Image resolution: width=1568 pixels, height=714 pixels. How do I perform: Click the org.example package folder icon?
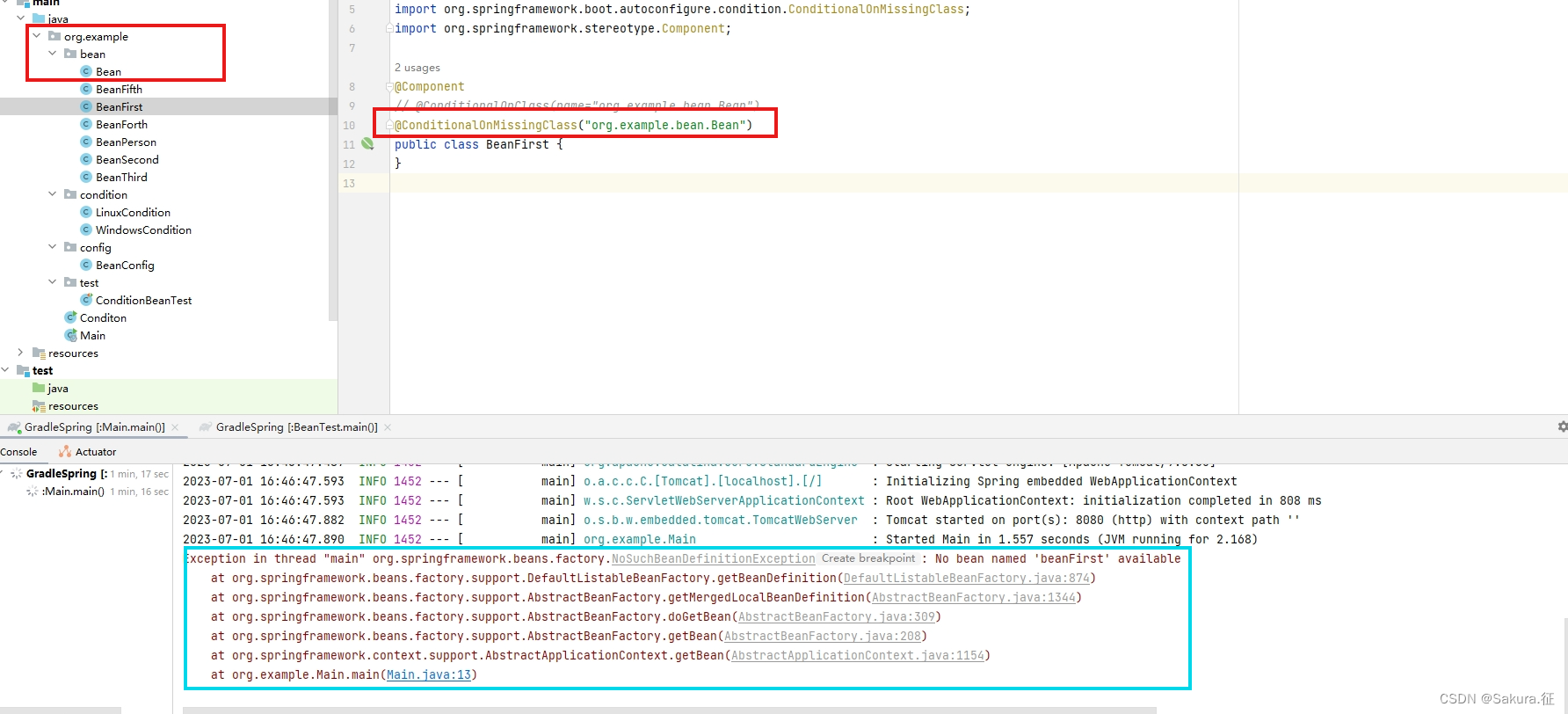pyautogui.click(x=54, y=36)
